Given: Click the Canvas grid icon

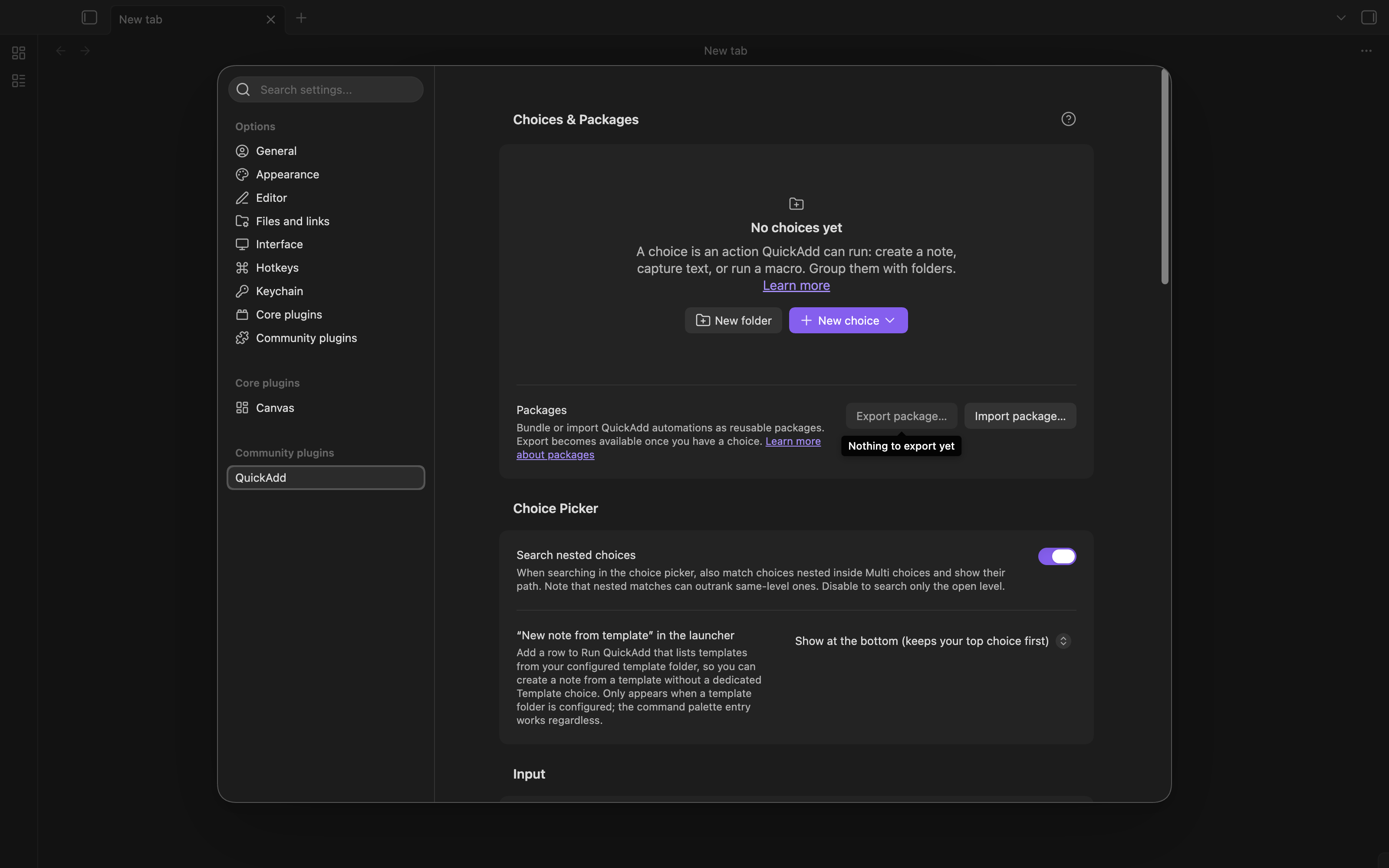Looking at the screenshot, I should pyautogui.click(x=242, y=408).
